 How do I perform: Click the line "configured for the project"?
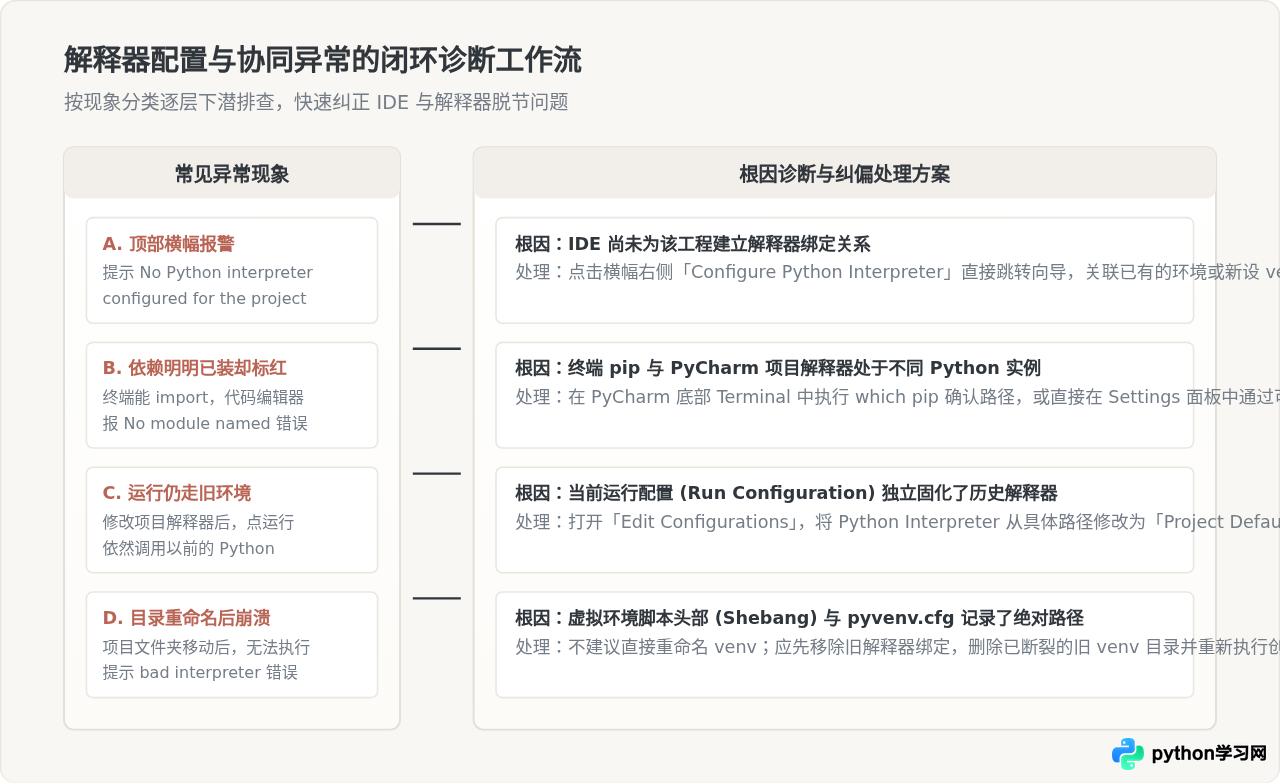point(205,298)
